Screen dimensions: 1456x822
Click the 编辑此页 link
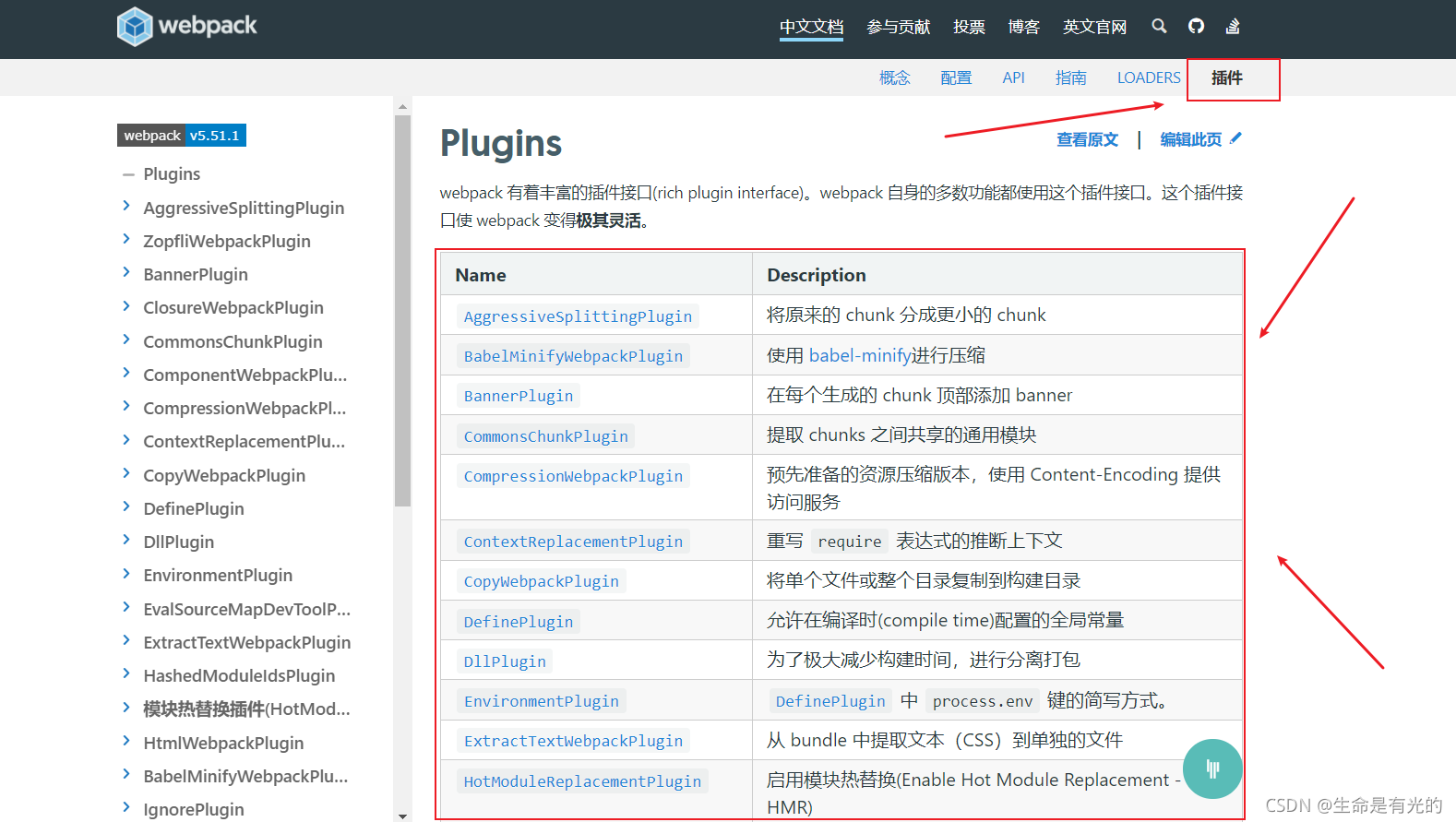click(1190, 139)
